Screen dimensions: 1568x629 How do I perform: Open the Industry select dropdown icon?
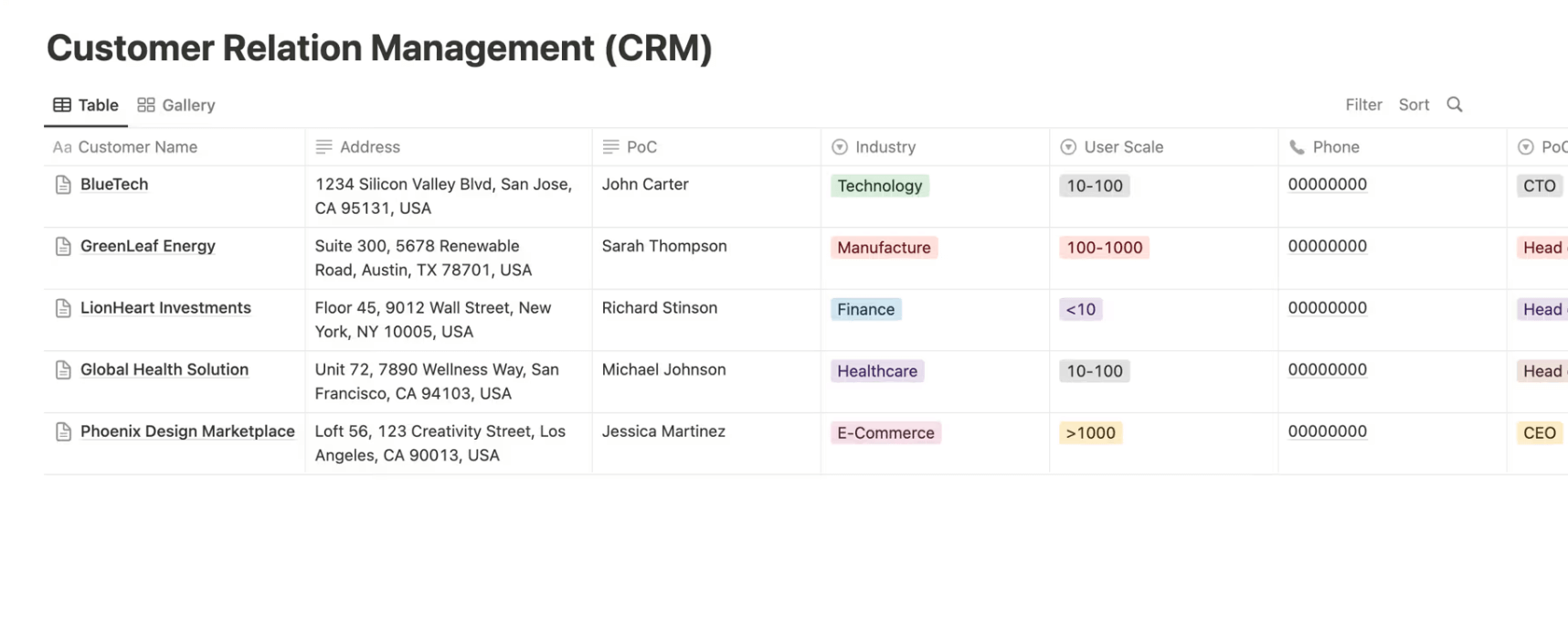pos(838,146)
